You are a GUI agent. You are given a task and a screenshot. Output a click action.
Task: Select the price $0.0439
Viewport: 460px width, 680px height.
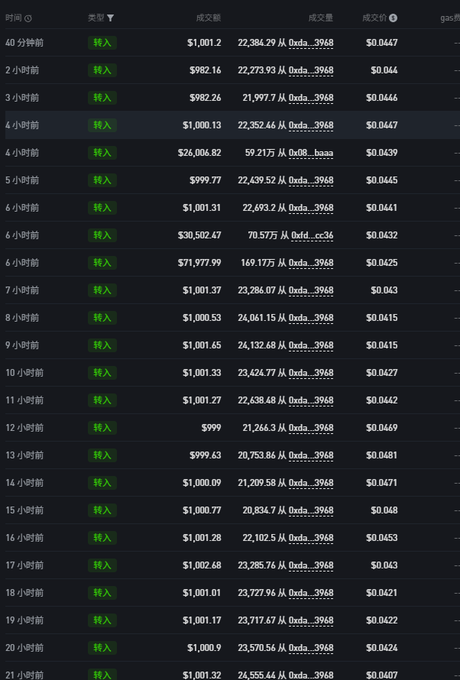382,153
